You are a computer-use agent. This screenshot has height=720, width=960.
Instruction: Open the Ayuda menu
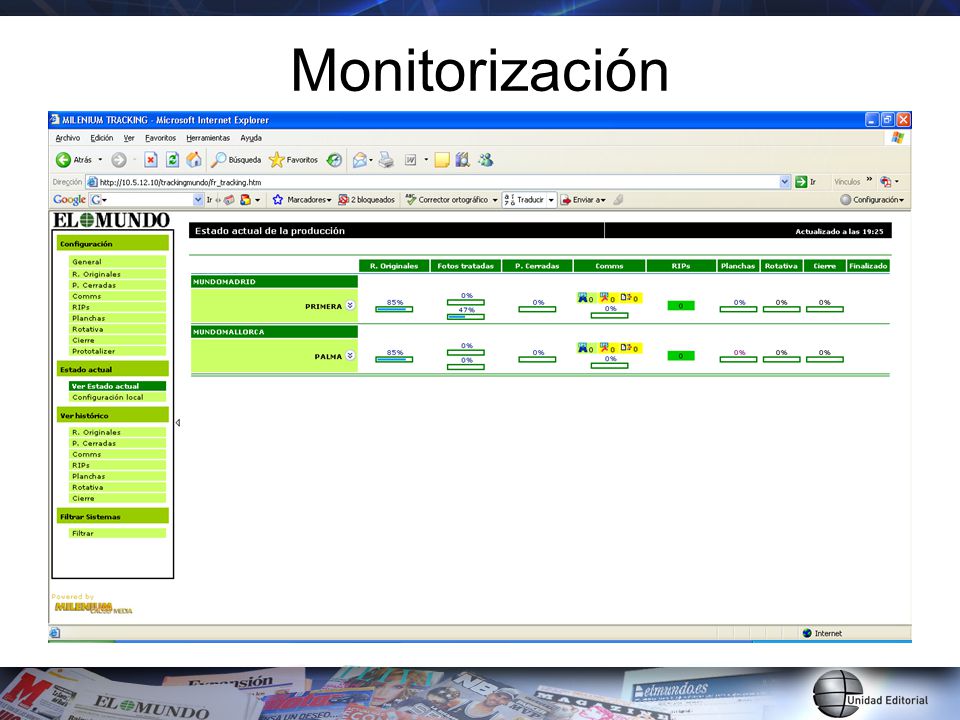(x=251, y=138)
